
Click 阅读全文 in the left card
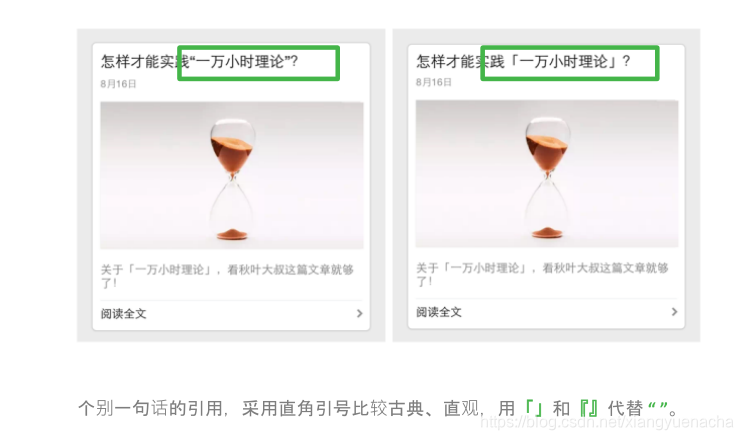coord(124,314)
